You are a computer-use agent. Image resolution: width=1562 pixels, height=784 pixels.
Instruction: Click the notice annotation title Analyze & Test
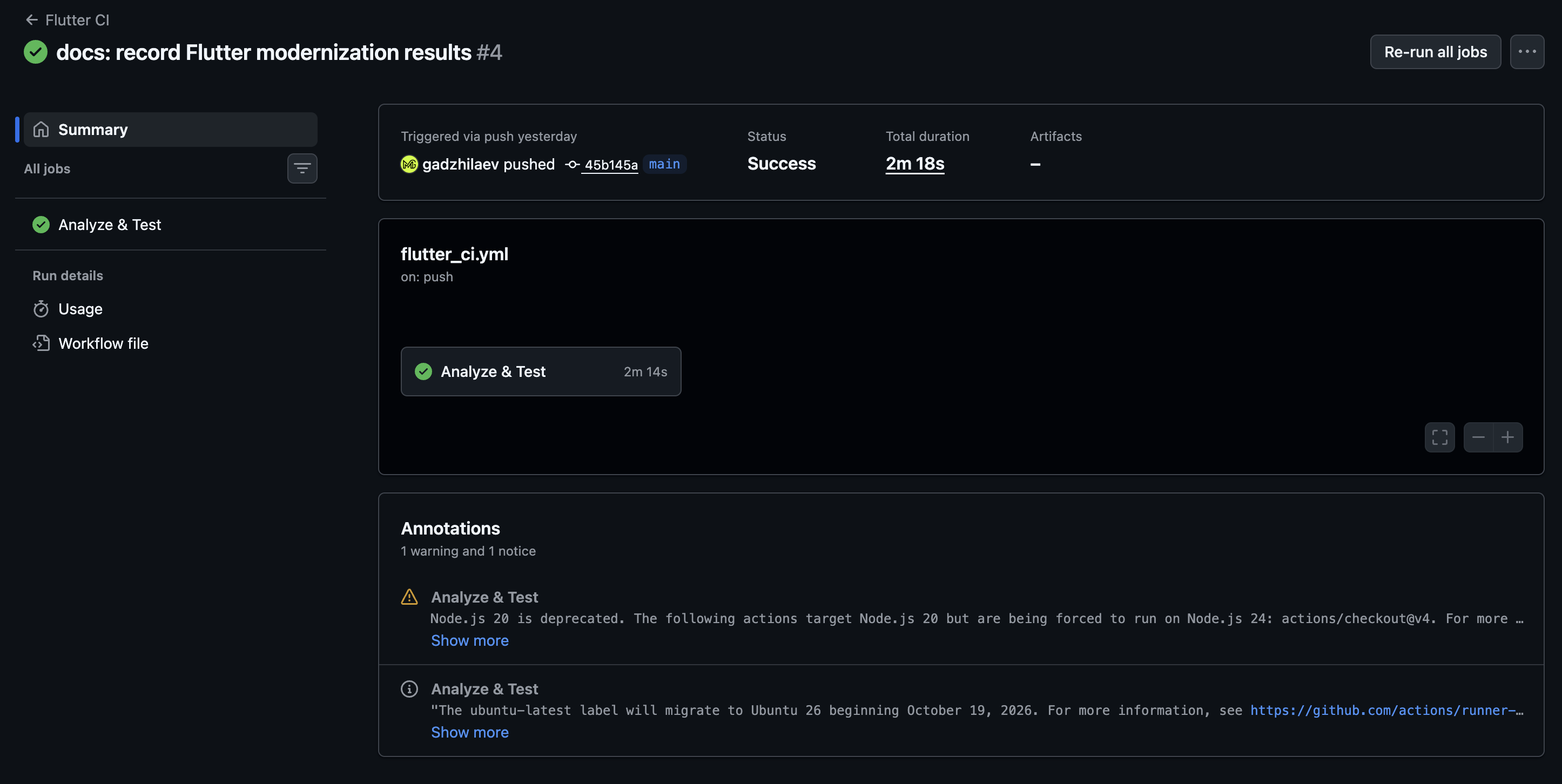tap(484, 689)
